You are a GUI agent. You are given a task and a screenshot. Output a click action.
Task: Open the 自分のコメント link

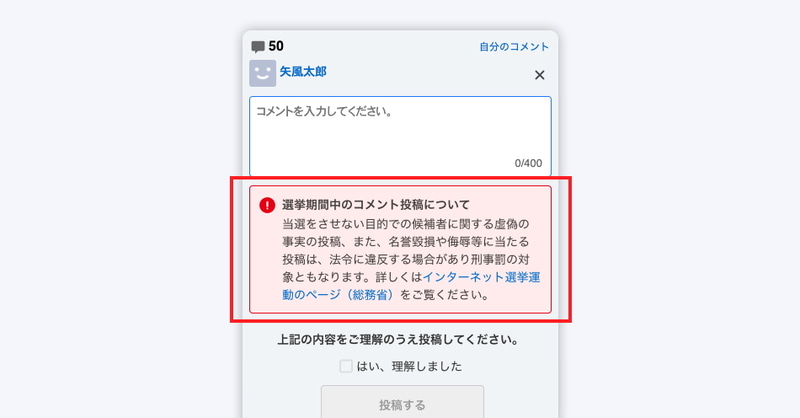click(514, 46)
